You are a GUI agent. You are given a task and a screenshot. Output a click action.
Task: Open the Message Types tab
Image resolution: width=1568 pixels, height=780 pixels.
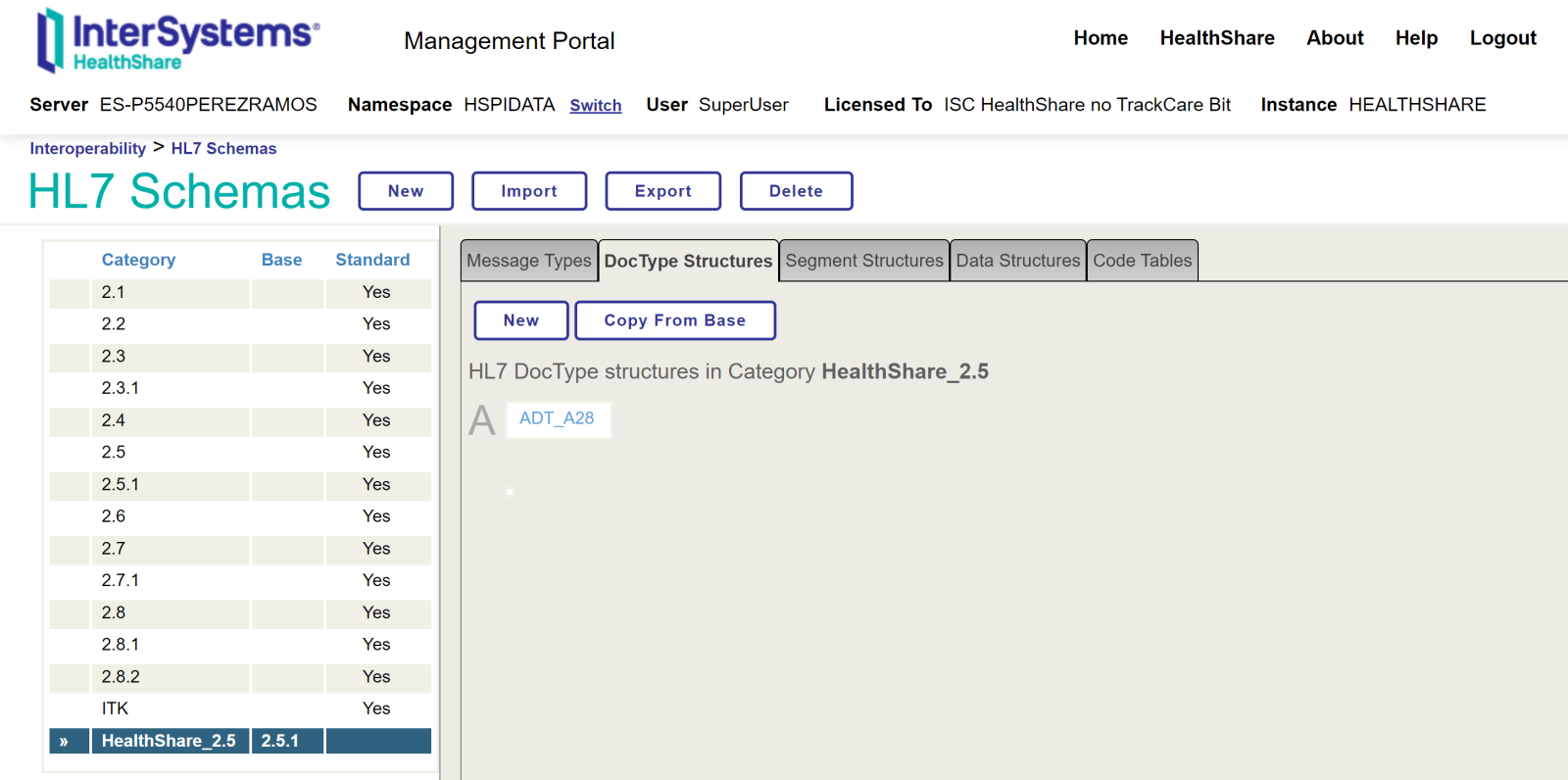pyautogui.click(x=528, y=261)
